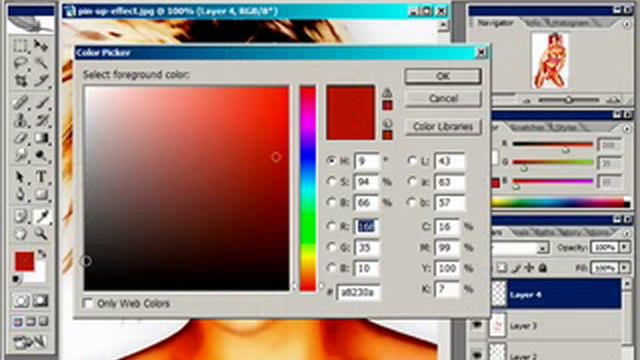Select the Eraser tool
The image size is (640, 360).
tap(20, 138)
